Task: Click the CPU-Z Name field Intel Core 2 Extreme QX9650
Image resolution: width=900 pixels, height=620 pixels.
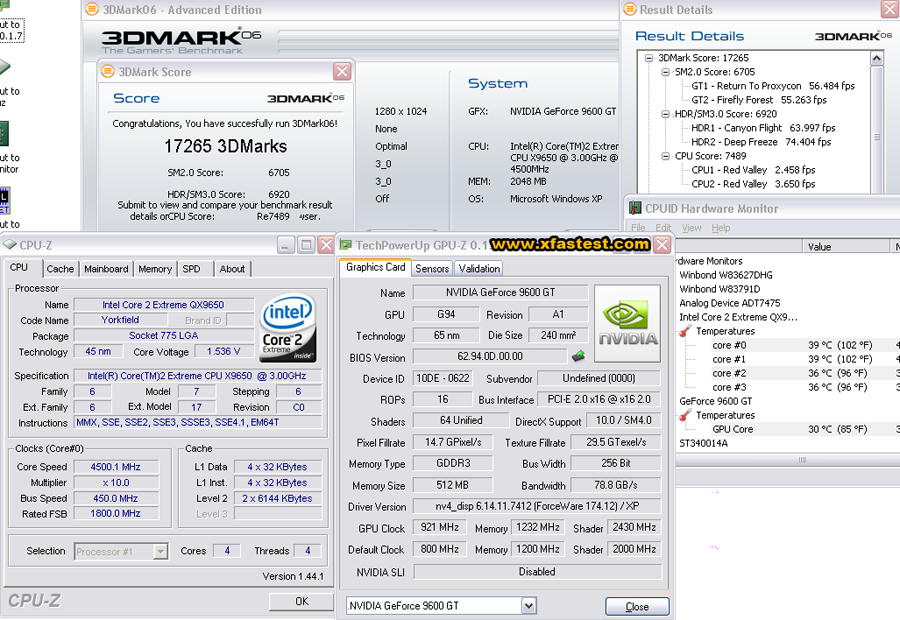Action: click(x=164, y=305)
